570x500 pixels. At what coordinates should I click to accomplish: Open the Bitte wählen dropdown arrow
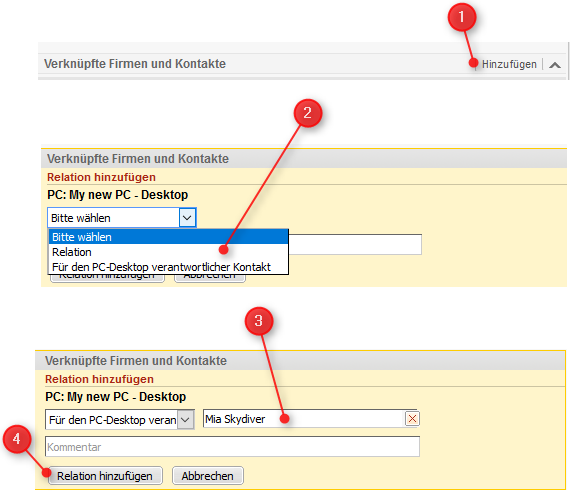click(187, 218)
